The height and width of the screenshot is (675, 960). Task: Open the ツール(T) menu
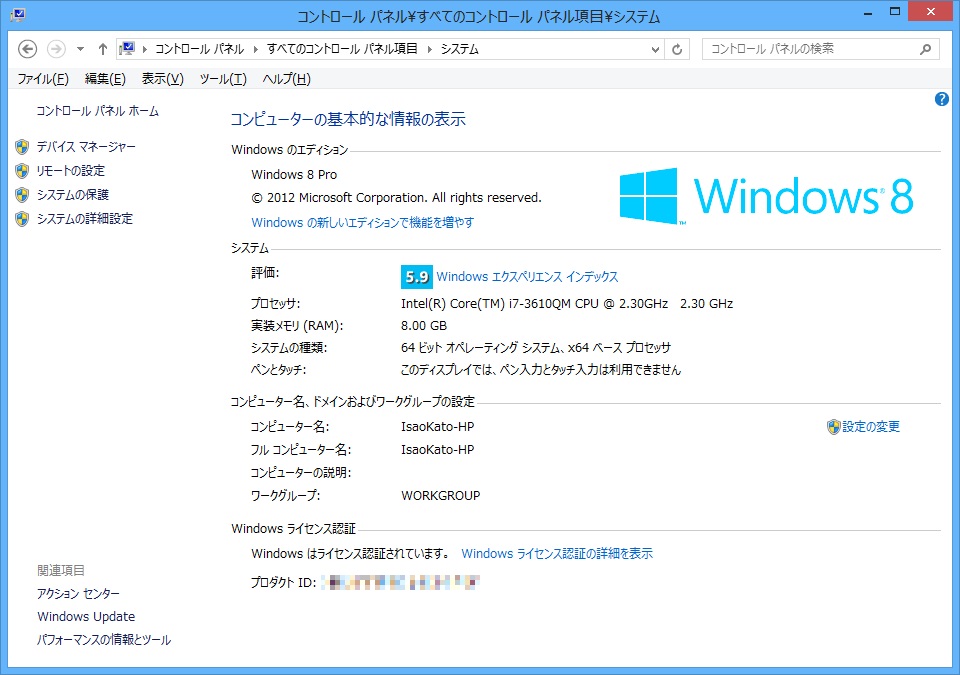[223, 79]
